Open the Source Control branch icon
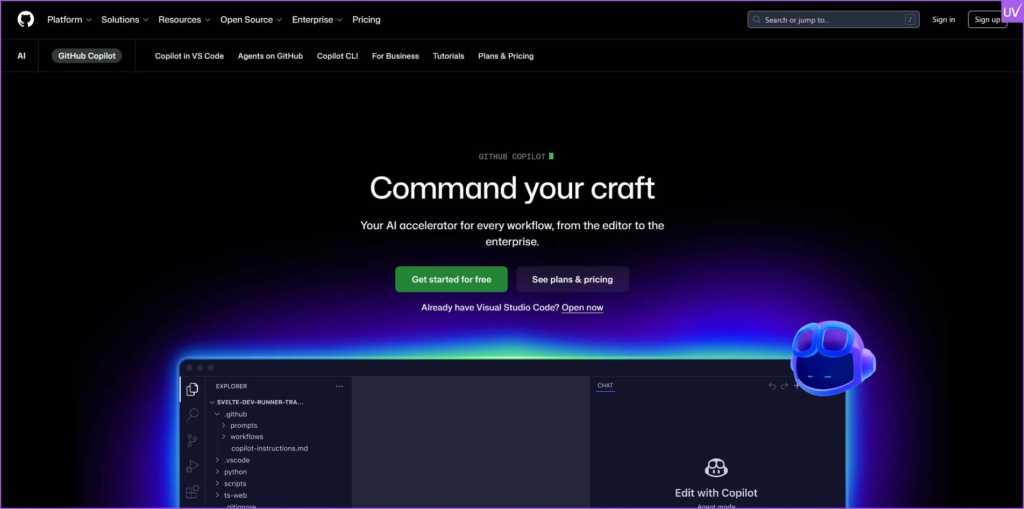 click(x=192, y=440)
